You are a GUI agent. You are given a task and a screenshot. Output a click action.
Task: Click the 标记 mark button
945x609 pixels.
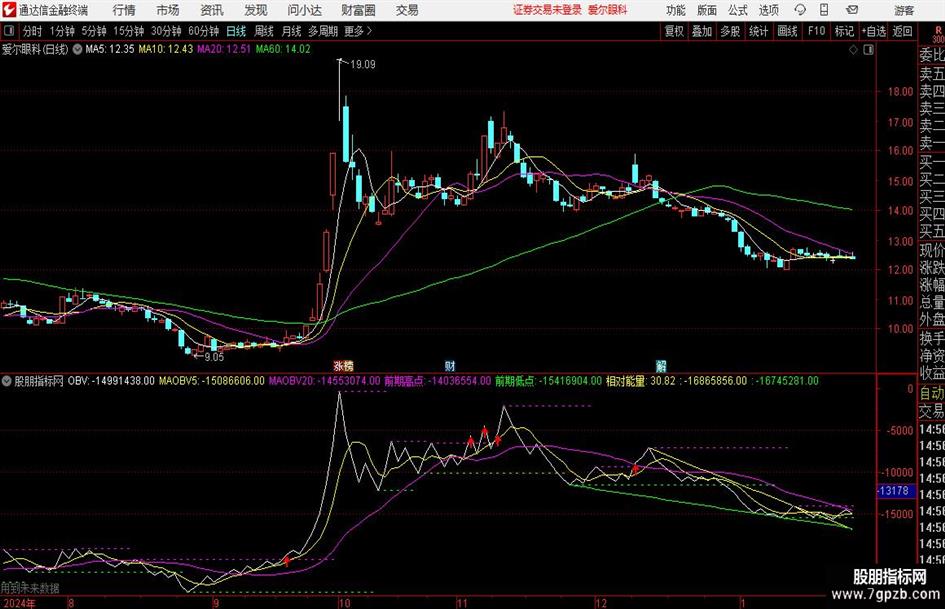pyautogui.click(x=843, y=31)
